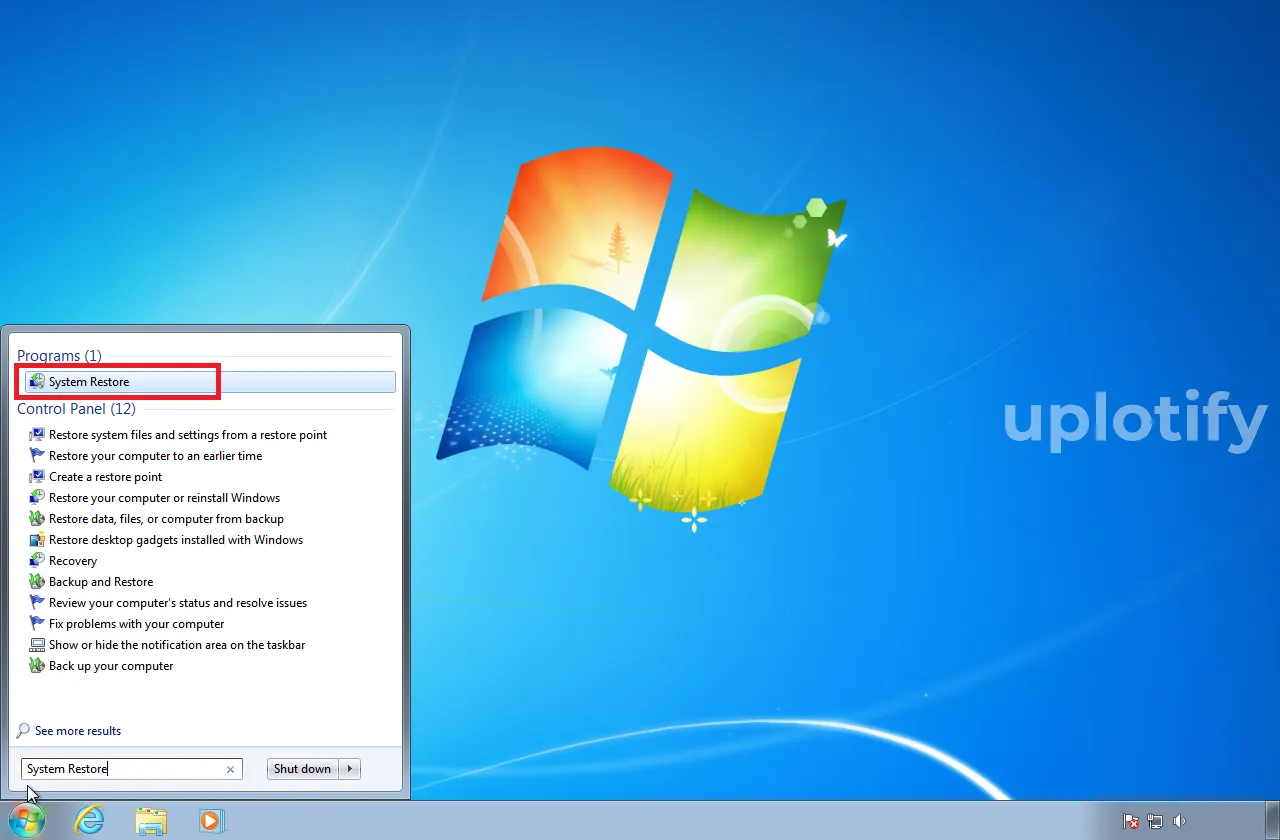
Task: Open Restore your computer to an earlier time
Action: coord(155,456)
